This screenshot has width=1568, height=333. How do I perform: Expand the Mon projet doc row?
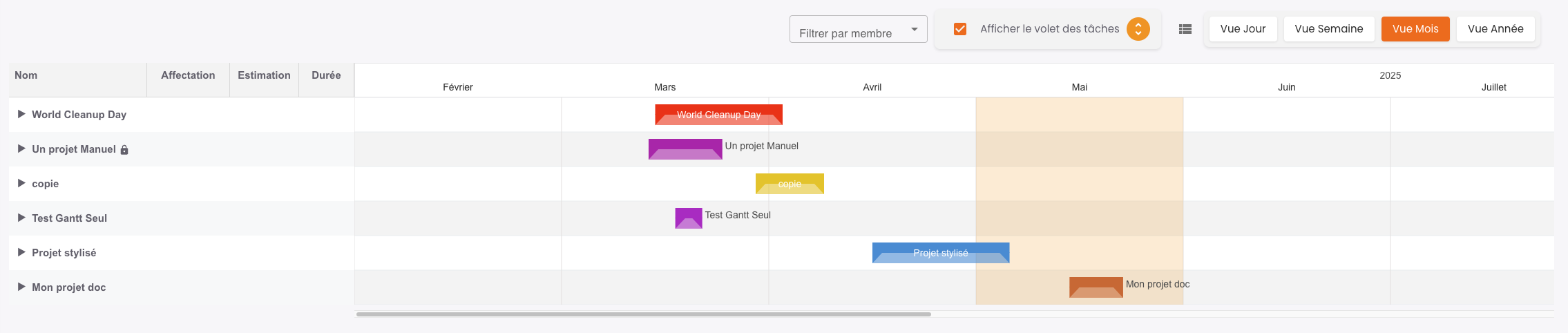[21, 287]
